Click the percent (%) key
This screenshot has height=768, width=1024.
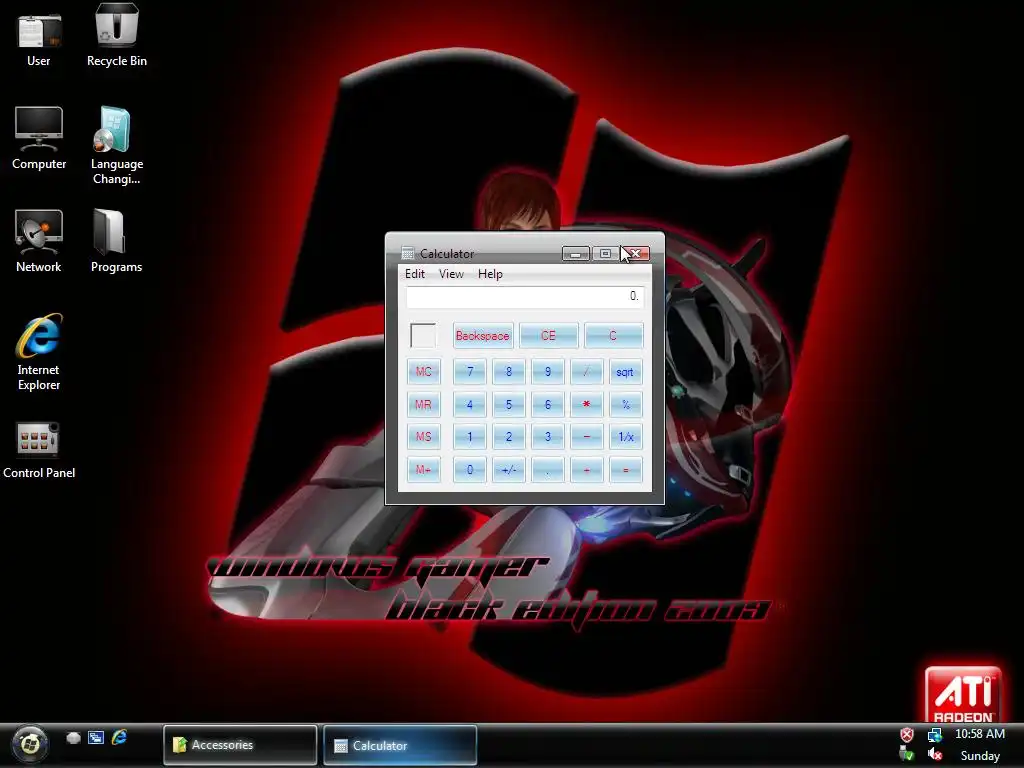click(626, 404)
